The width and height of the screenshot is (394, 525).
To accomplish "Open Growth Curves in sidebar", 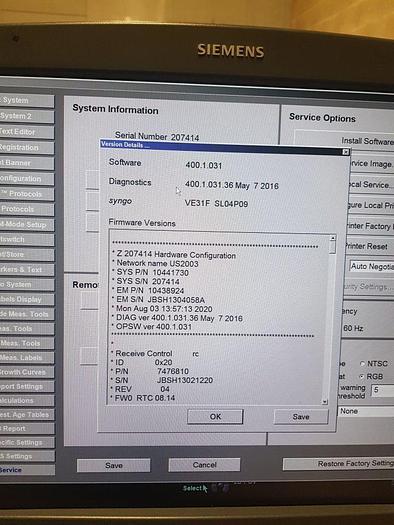I will (27, 372).
